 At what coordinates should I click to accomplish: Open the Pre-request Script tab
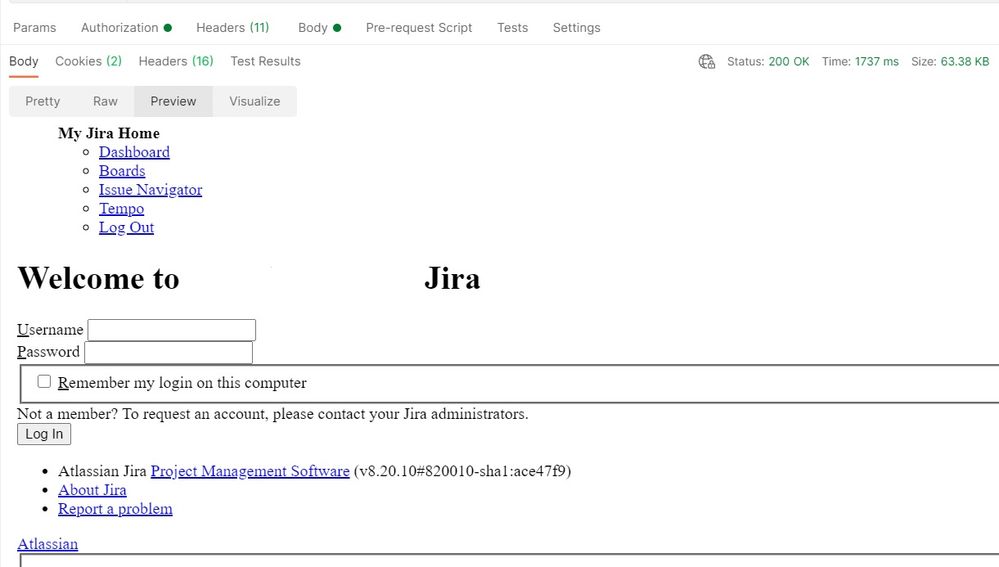click(x=419, y=27)
